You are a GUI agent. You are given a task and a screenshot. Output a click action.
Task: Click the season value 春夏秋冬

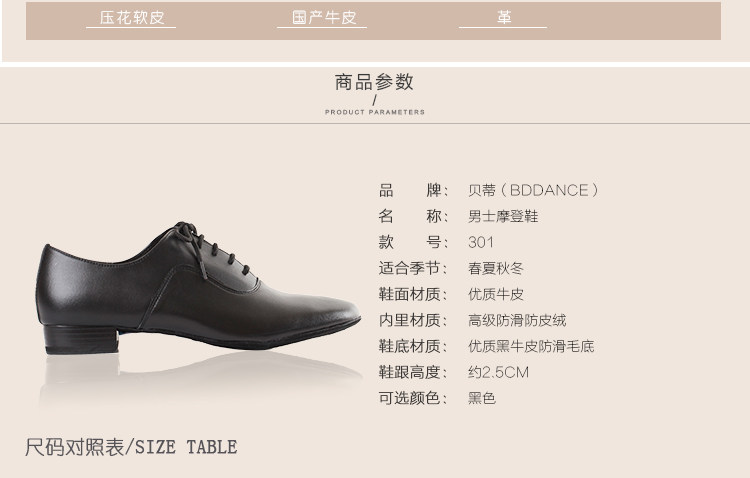coord(496,268)
